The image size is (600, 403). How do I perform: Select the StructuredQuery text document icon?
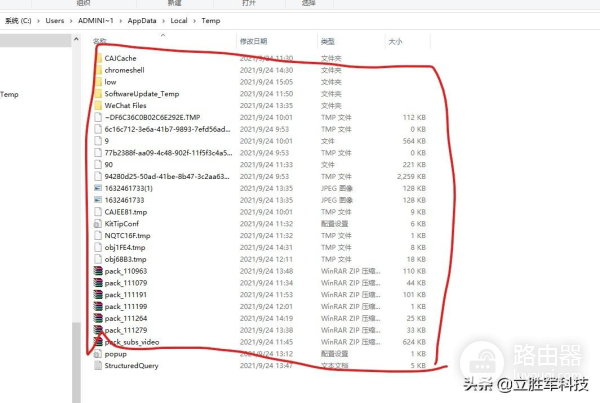coord(98,366)
